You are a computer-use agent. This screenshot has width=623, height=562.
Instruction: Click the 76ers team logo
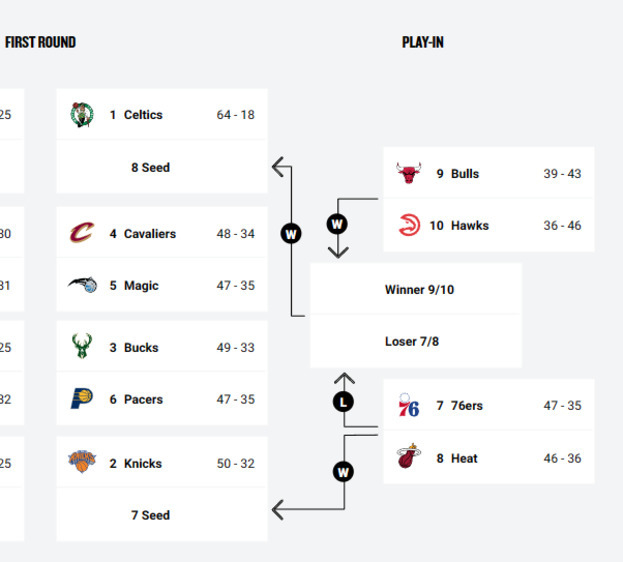pos(408,406)
